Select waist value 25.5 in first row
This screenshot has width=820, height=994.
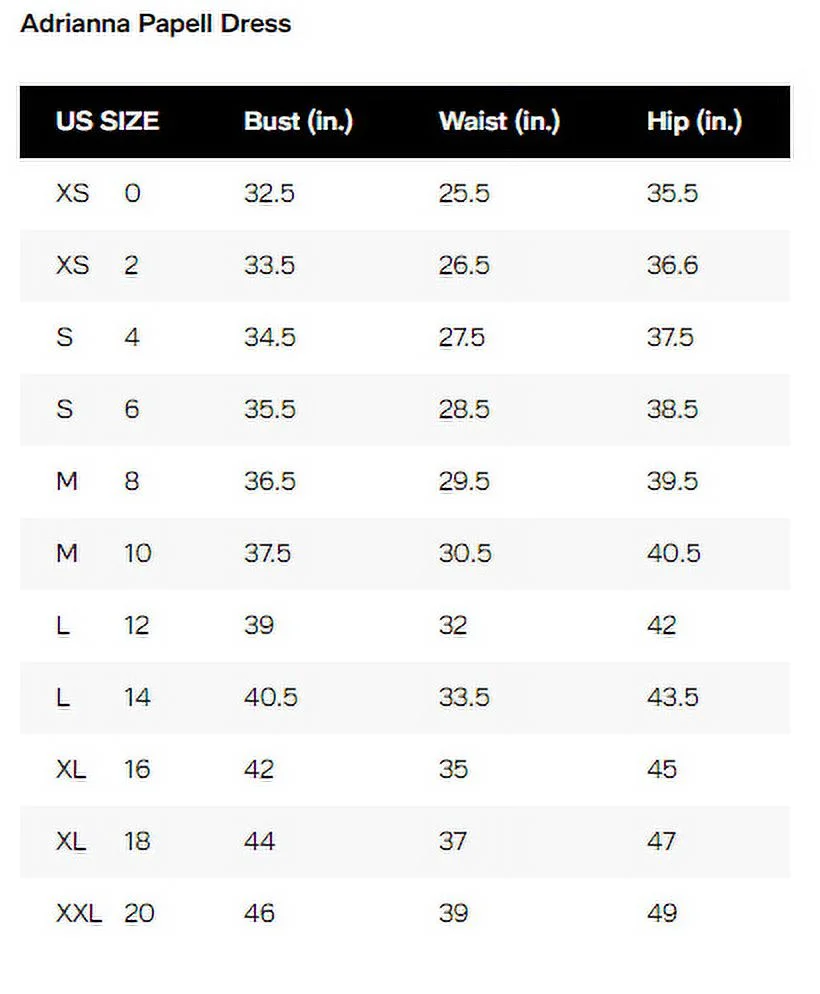point(464,193)
